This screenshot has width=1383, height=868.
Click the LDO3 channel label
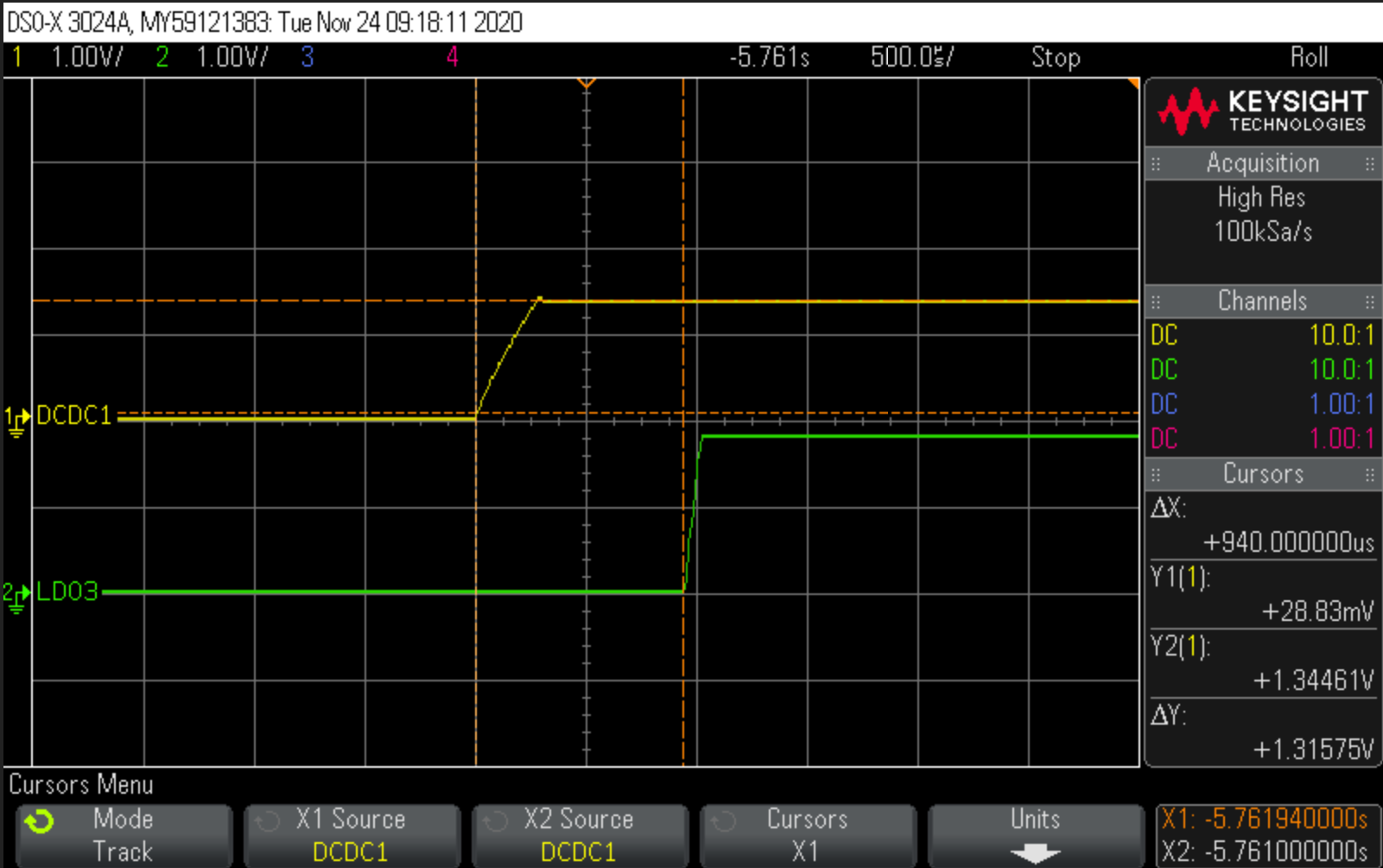coord(67,592)
